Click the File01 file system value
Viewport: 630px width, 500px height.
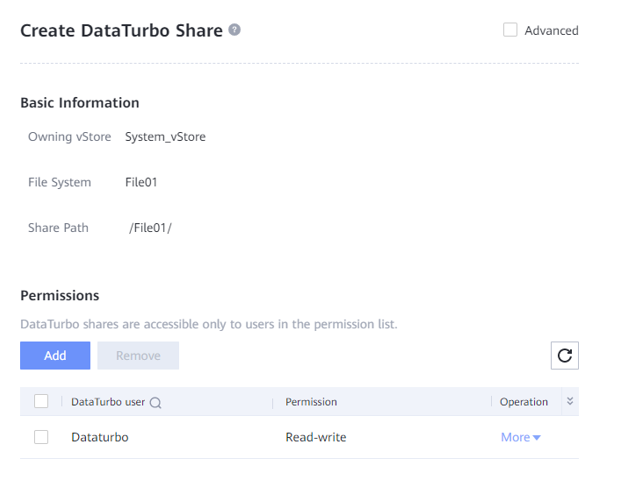coord(141,182)
